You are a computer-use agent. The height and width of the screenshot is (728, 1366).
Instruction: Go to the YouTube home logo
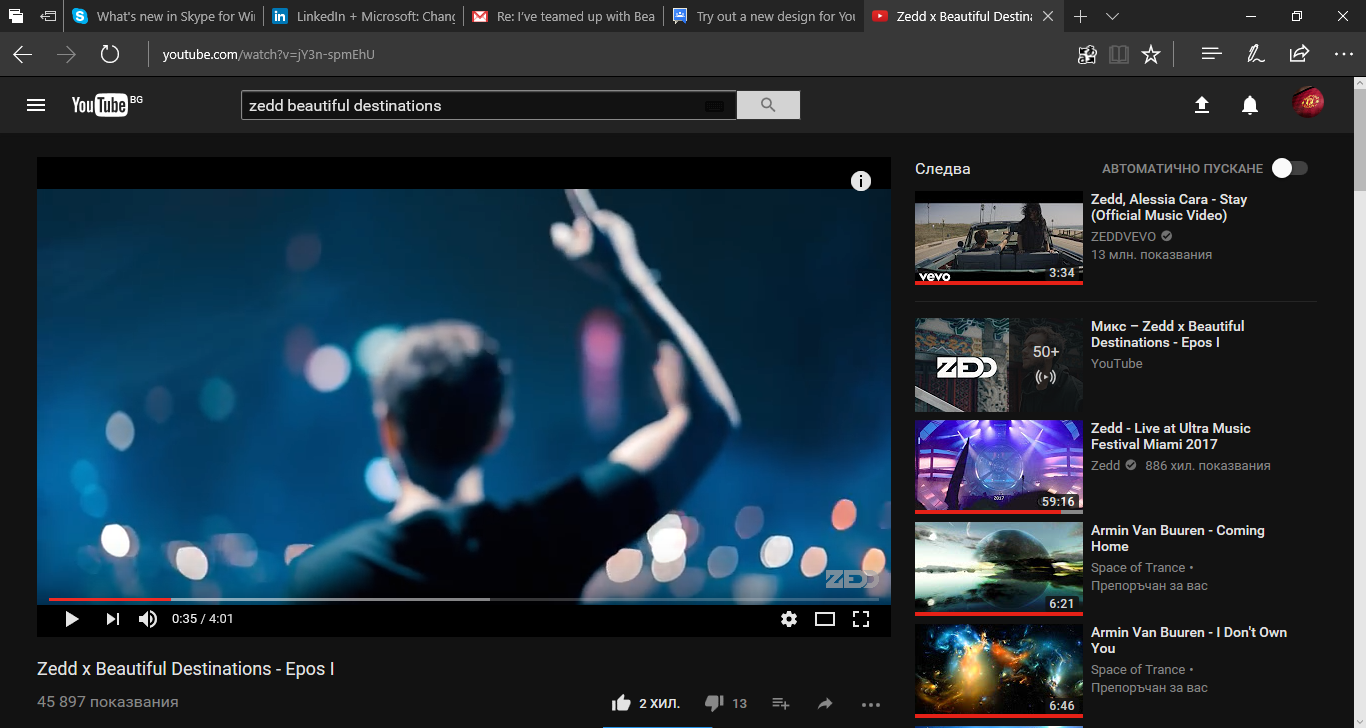(100, 105)
